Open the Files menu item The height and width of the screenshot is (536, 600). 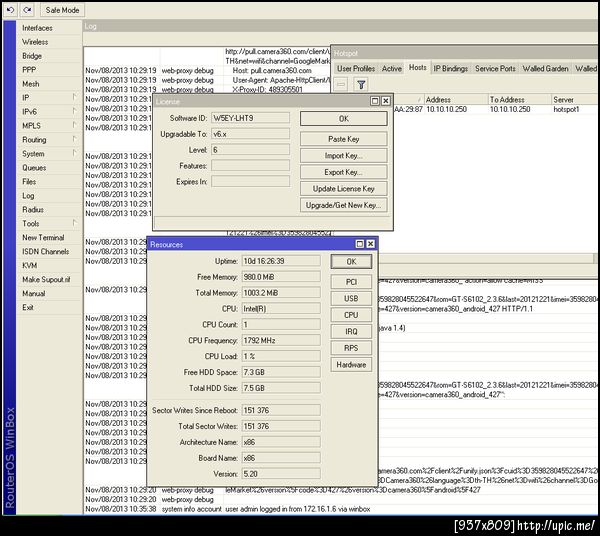tap(29, 182)
